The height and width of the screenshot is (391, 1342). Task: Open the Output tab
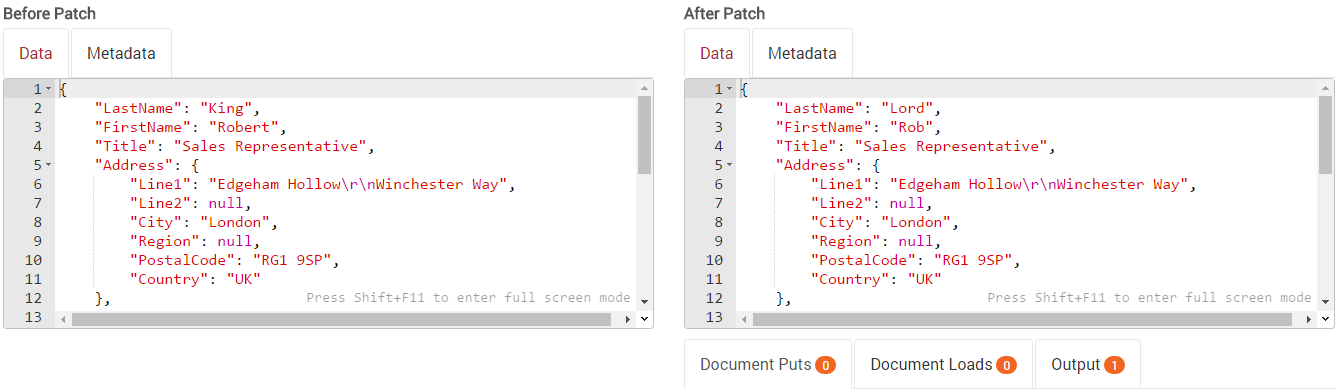1087,365
